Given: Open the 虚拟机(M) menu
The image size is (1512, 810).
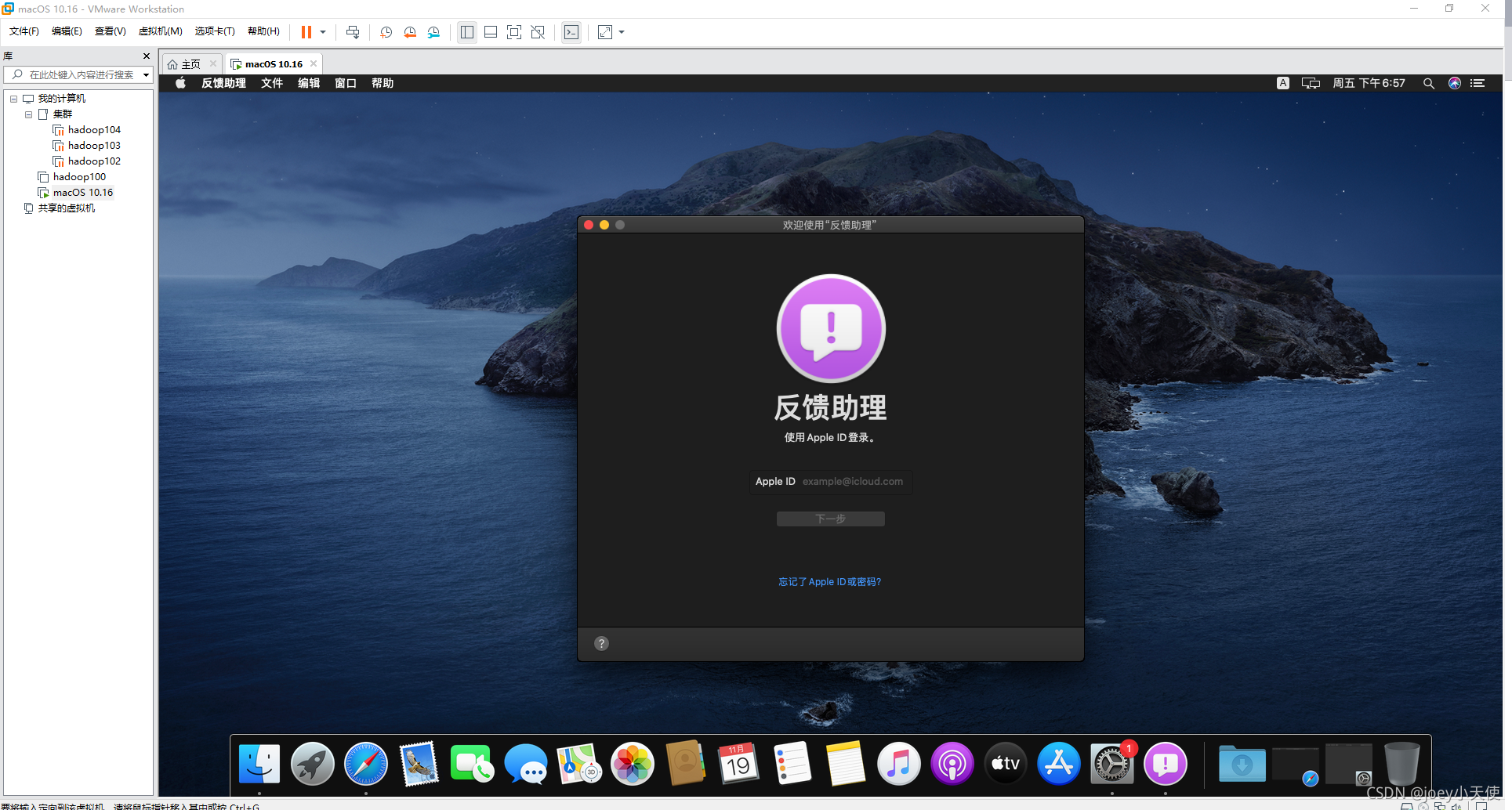Looking at the screenshot, I should (x=160, y=31).
